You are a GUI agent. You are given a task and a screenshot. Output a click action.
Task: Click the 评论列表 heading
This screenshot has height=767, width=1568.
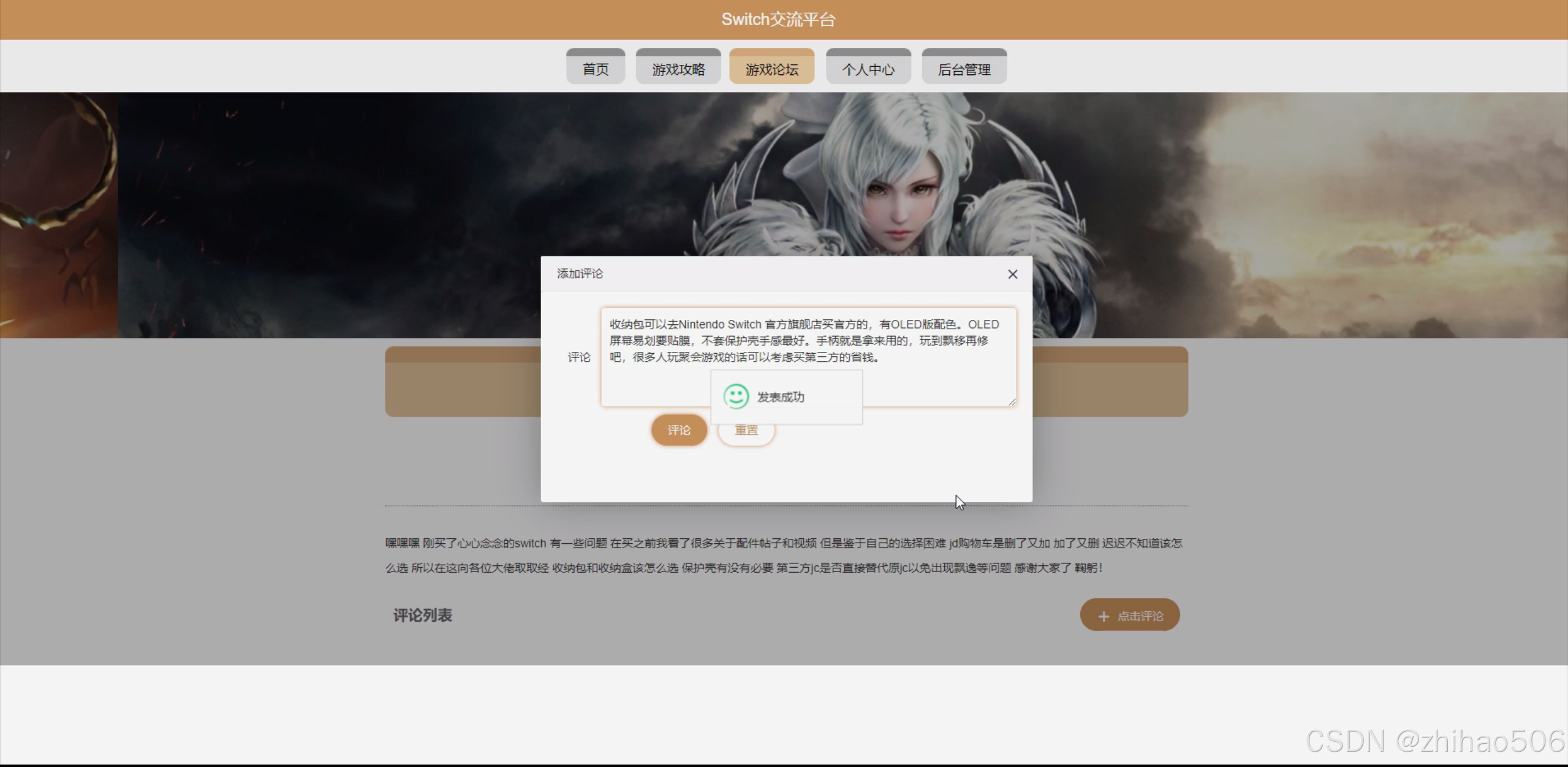click(x=422, y=615)
